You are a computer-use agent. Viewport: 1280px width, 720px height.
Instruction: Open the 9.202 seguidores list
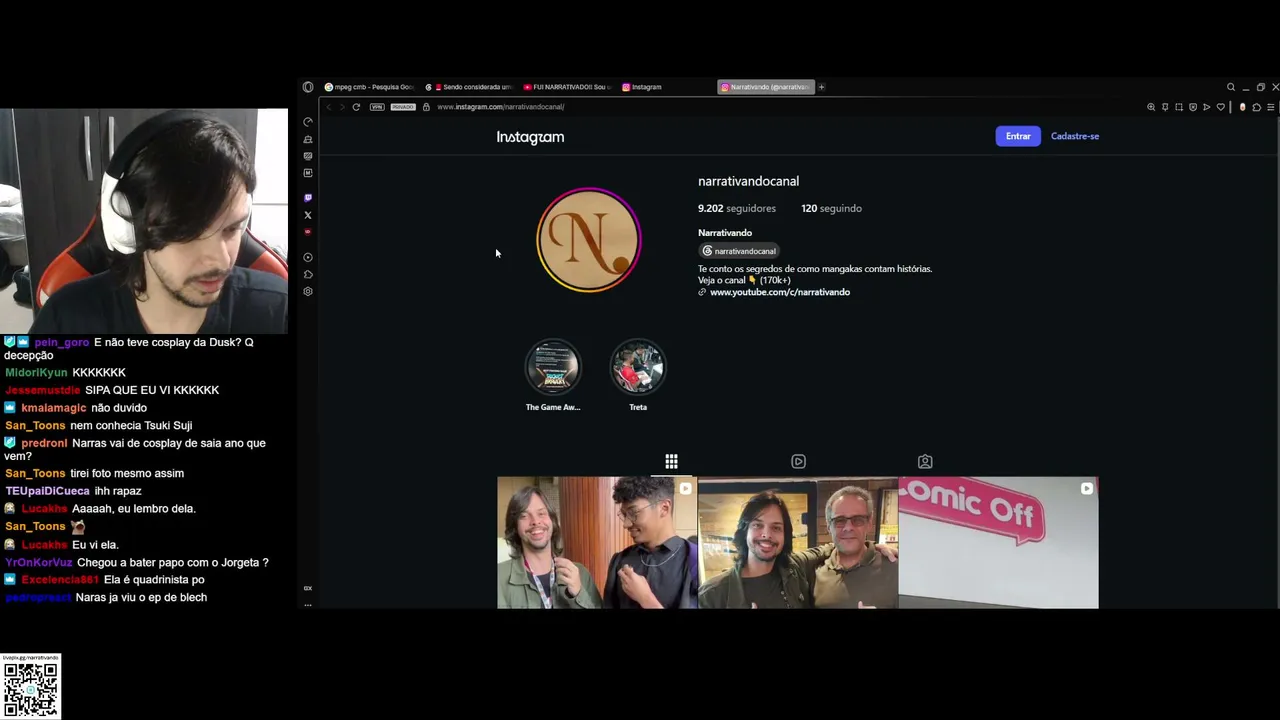click(x=737, y=208)
